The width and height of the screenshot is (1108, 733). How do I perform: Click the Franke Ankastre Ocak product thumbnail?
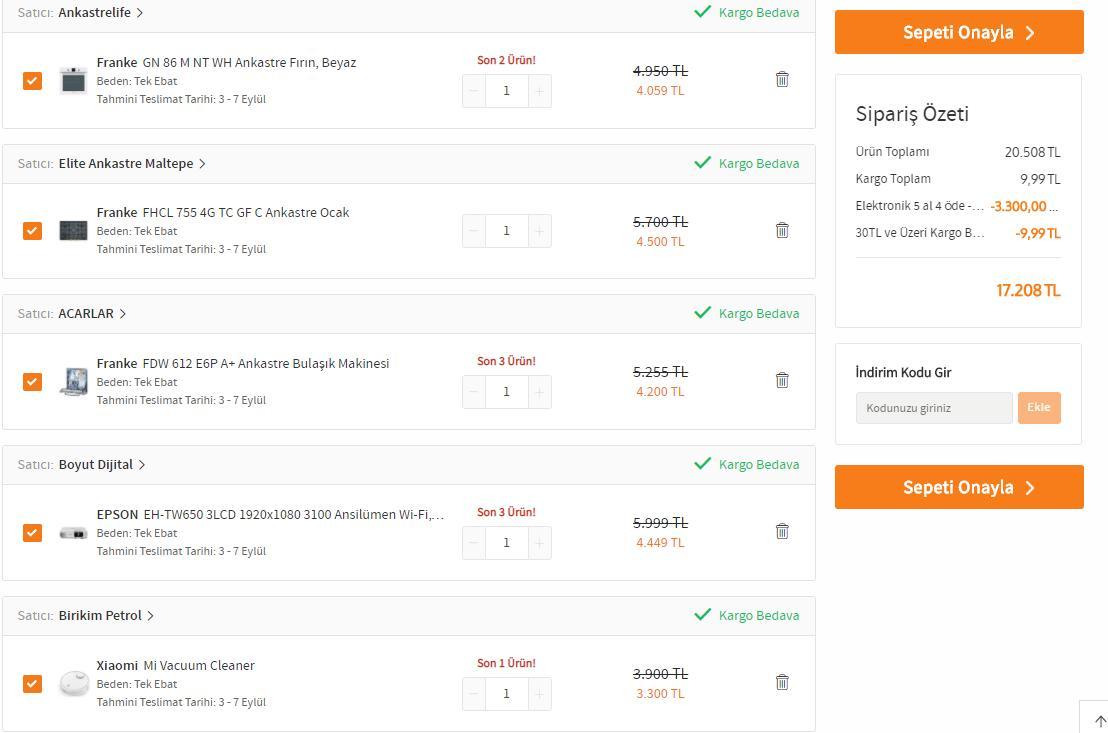click(x=73, y=230)
